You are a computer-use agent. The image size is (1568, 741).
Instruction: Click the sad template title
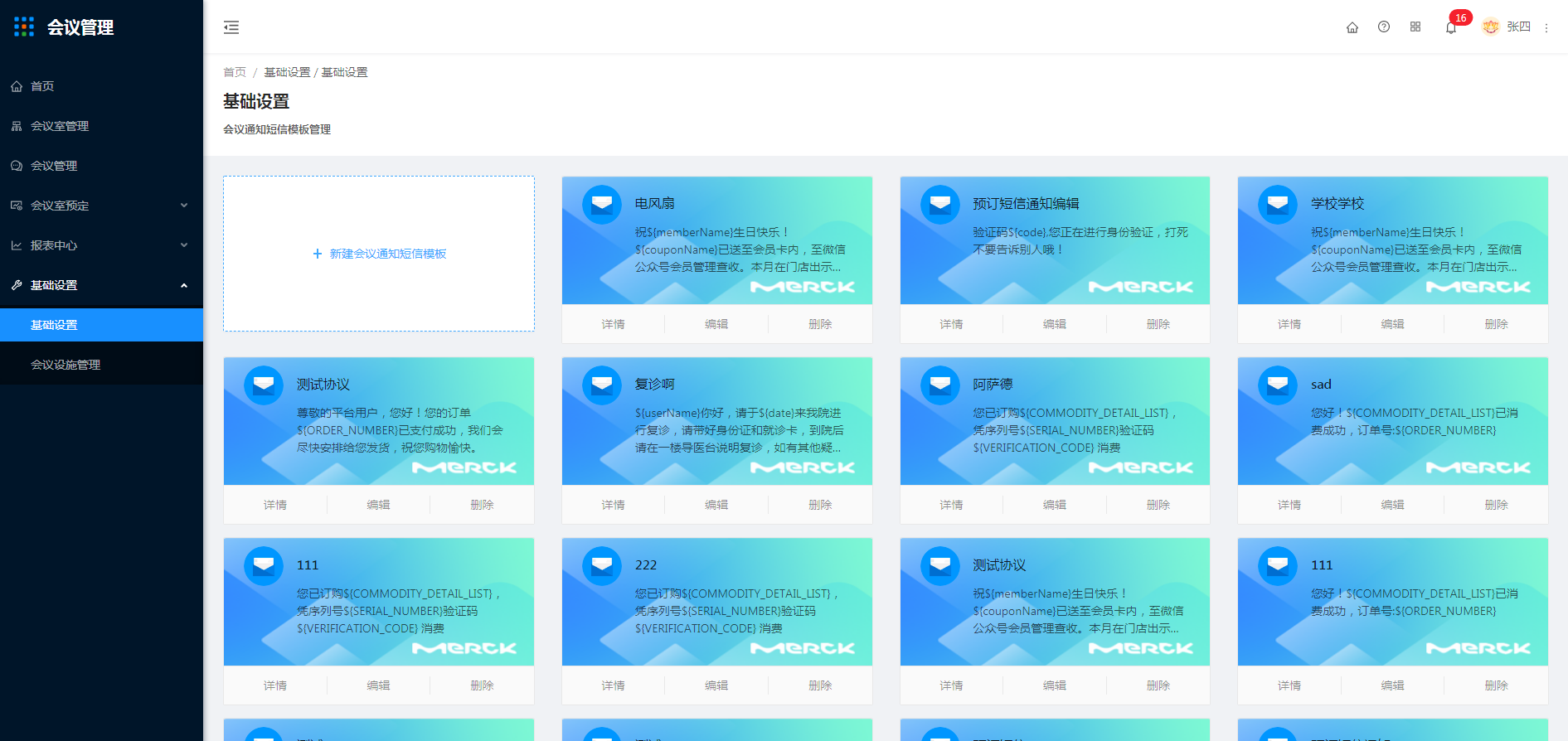click(x=1321, y=385)
